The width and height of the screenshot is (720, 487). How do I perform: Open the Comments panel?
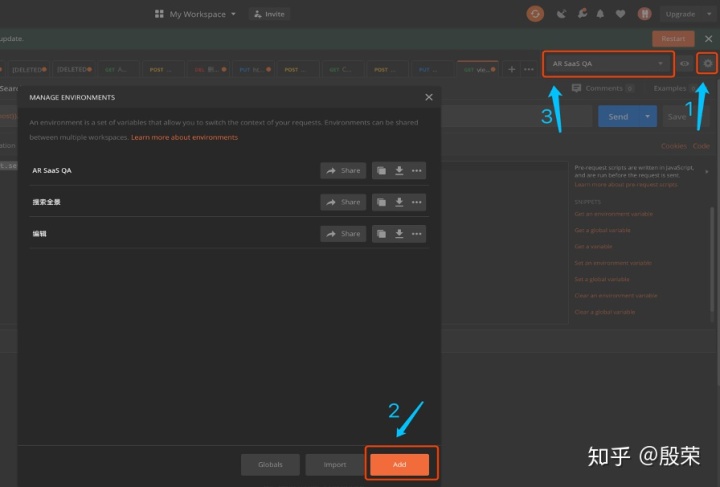click(602, 88)
